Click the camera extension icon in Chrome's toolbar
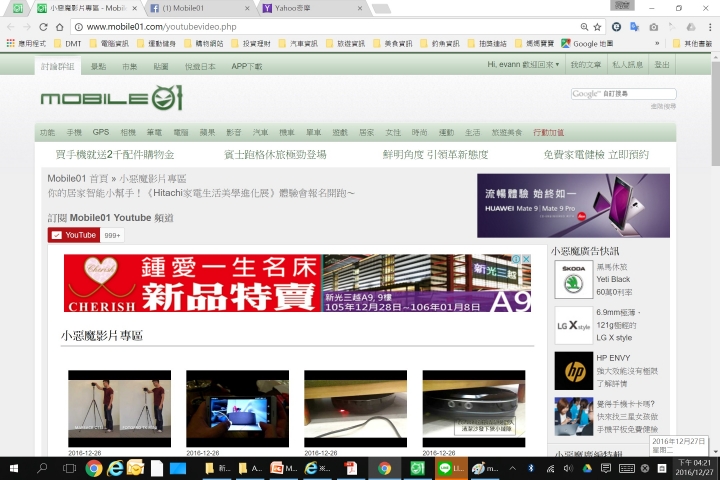 click(653, 27)
